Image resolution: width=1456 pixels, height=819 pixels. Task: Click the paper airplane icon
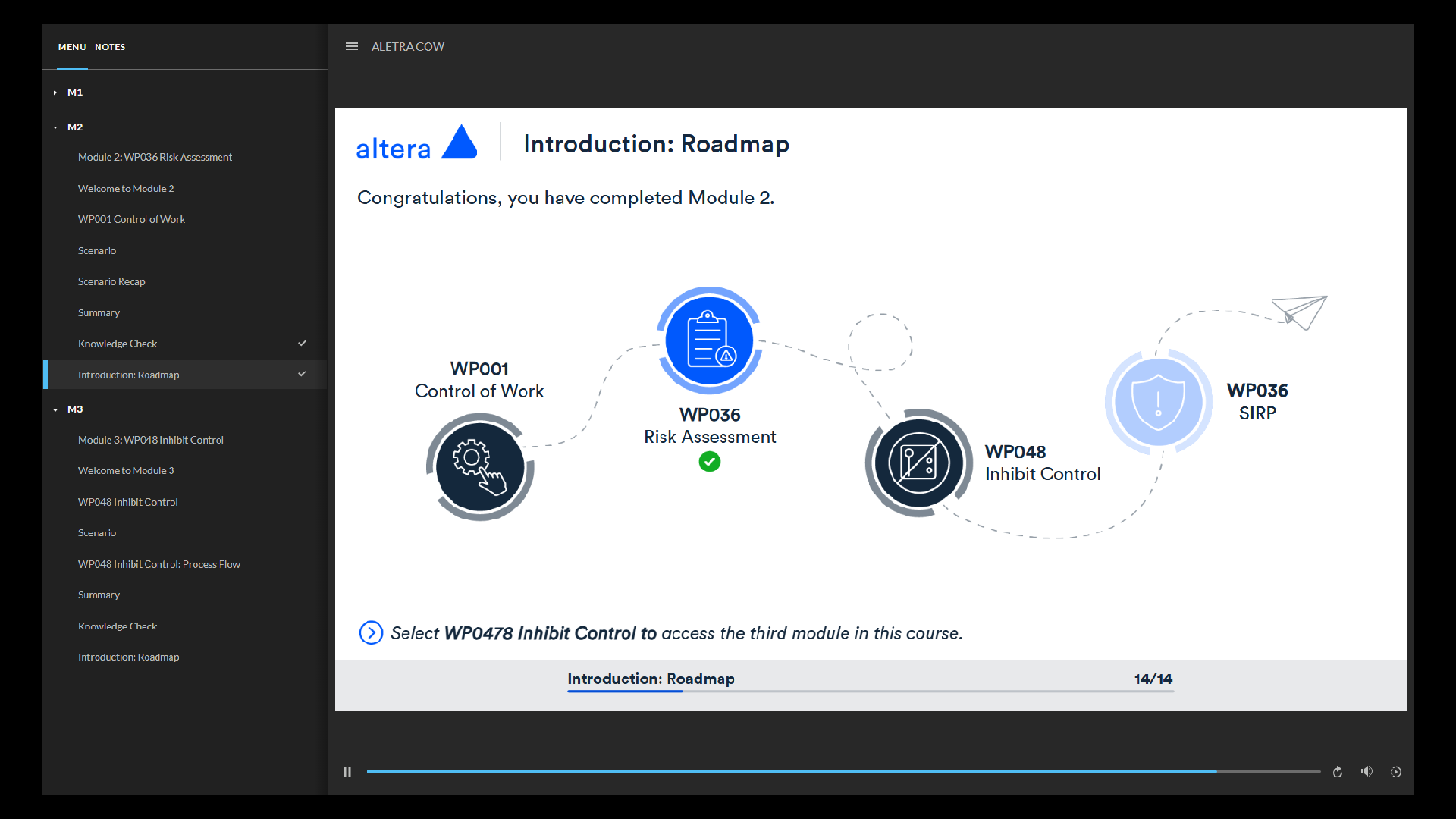coord(1300,312)
